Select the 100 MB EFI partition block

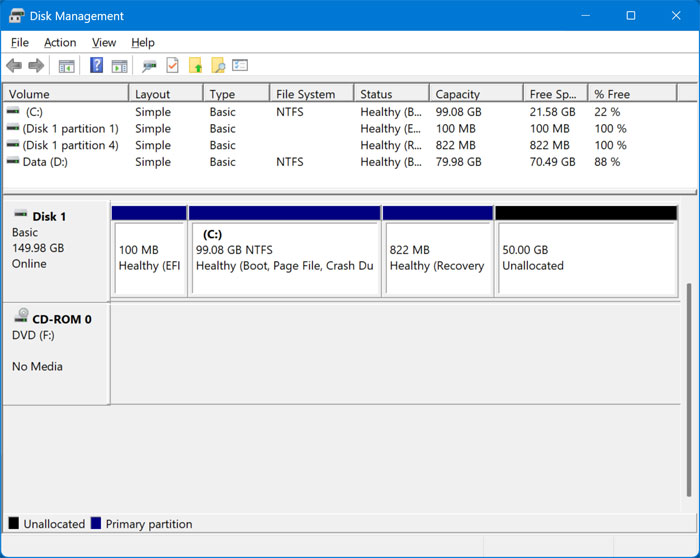[x=149, y=251]
